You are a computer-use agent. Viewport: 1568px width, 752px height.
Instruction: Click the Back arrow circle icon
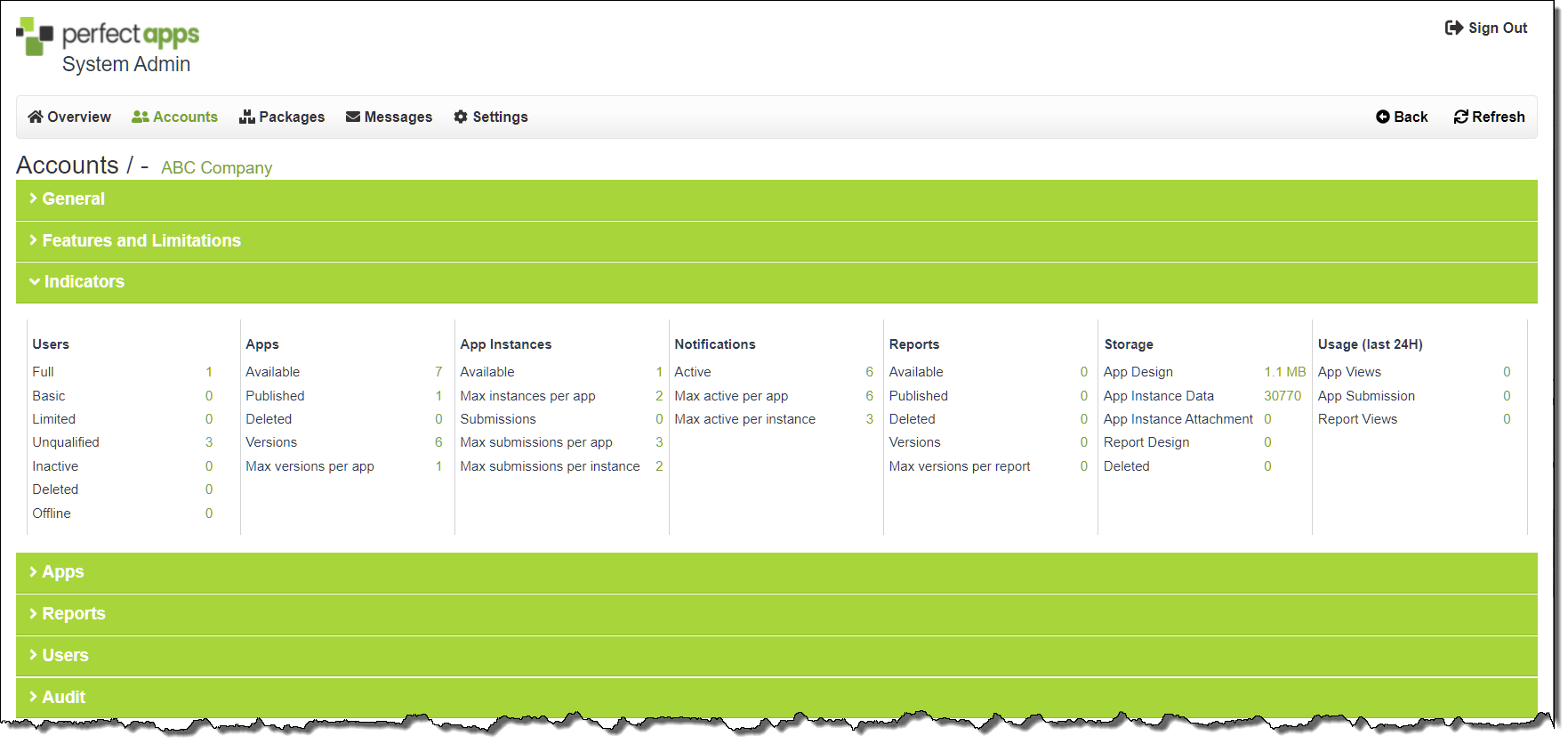pyautogui.click(x=1383, y=117)
